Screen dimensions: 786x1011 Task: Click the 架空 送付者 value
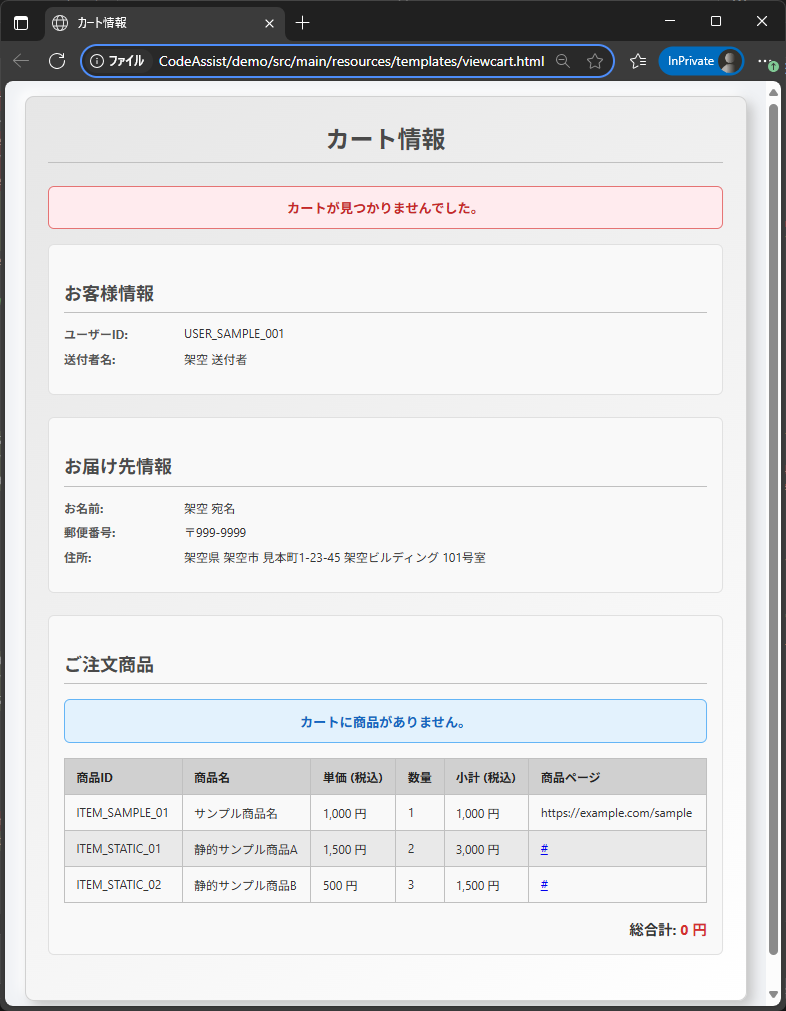coord(215,360)
